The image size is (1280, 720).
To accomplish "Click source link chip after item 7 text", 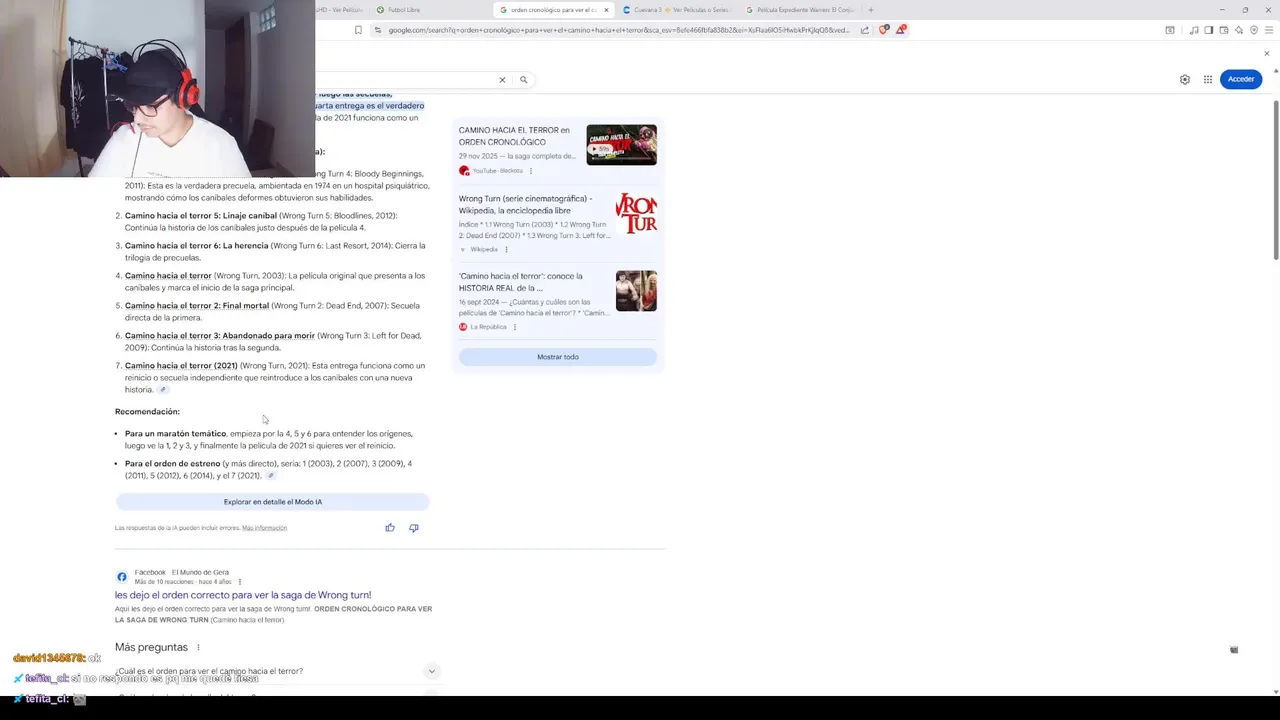I will (x=163, y=390).
